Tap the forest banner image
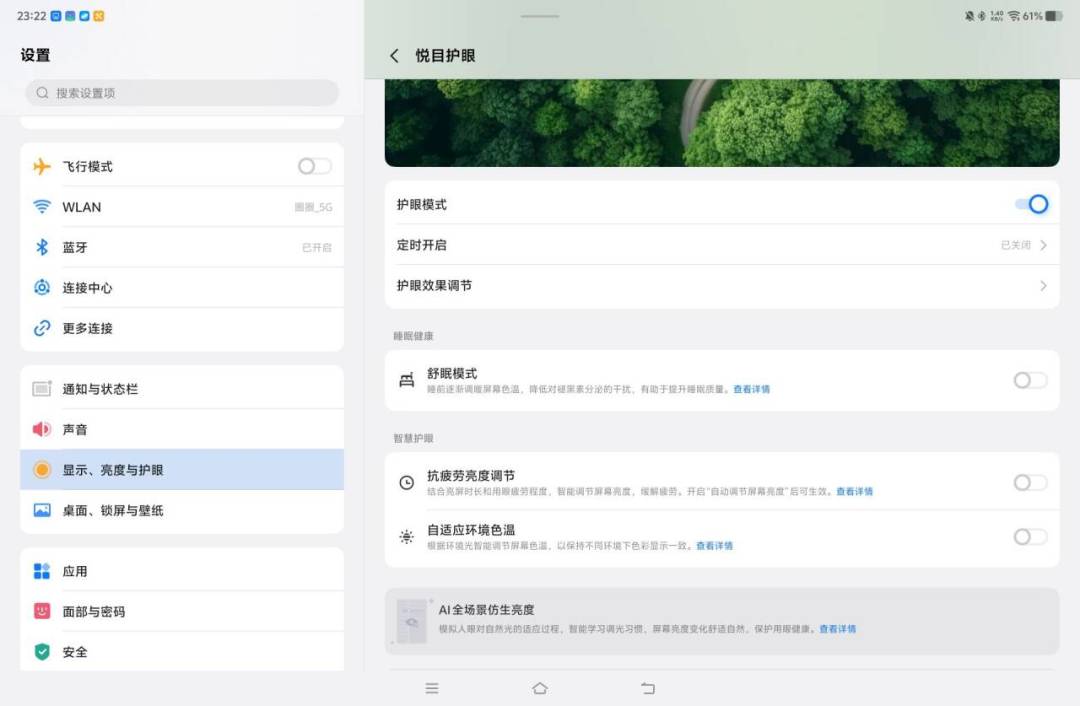The image size is (1080, 706). [x=722, y=123]
